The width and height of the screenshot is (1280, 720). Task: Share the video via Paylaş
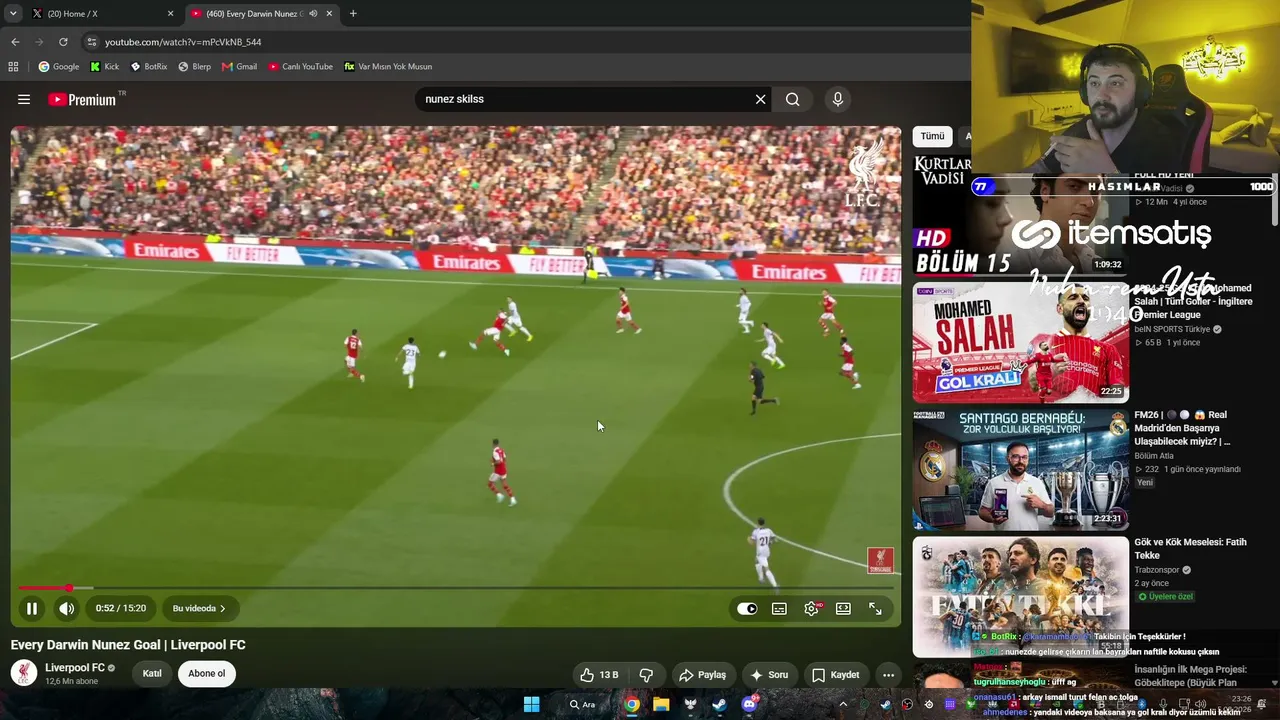point(702,675)
